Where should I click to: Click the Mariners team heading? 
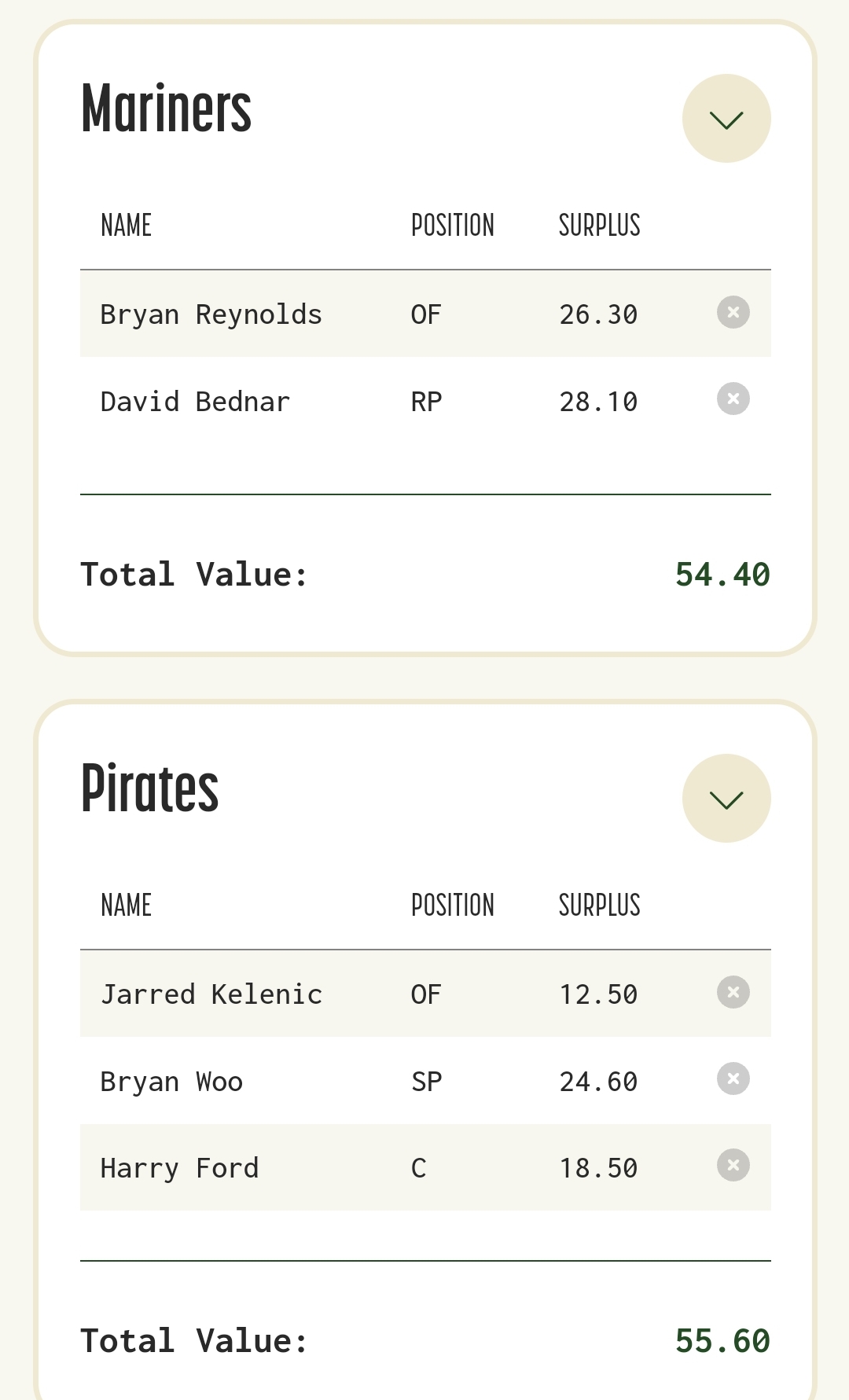tap(166, 109)
